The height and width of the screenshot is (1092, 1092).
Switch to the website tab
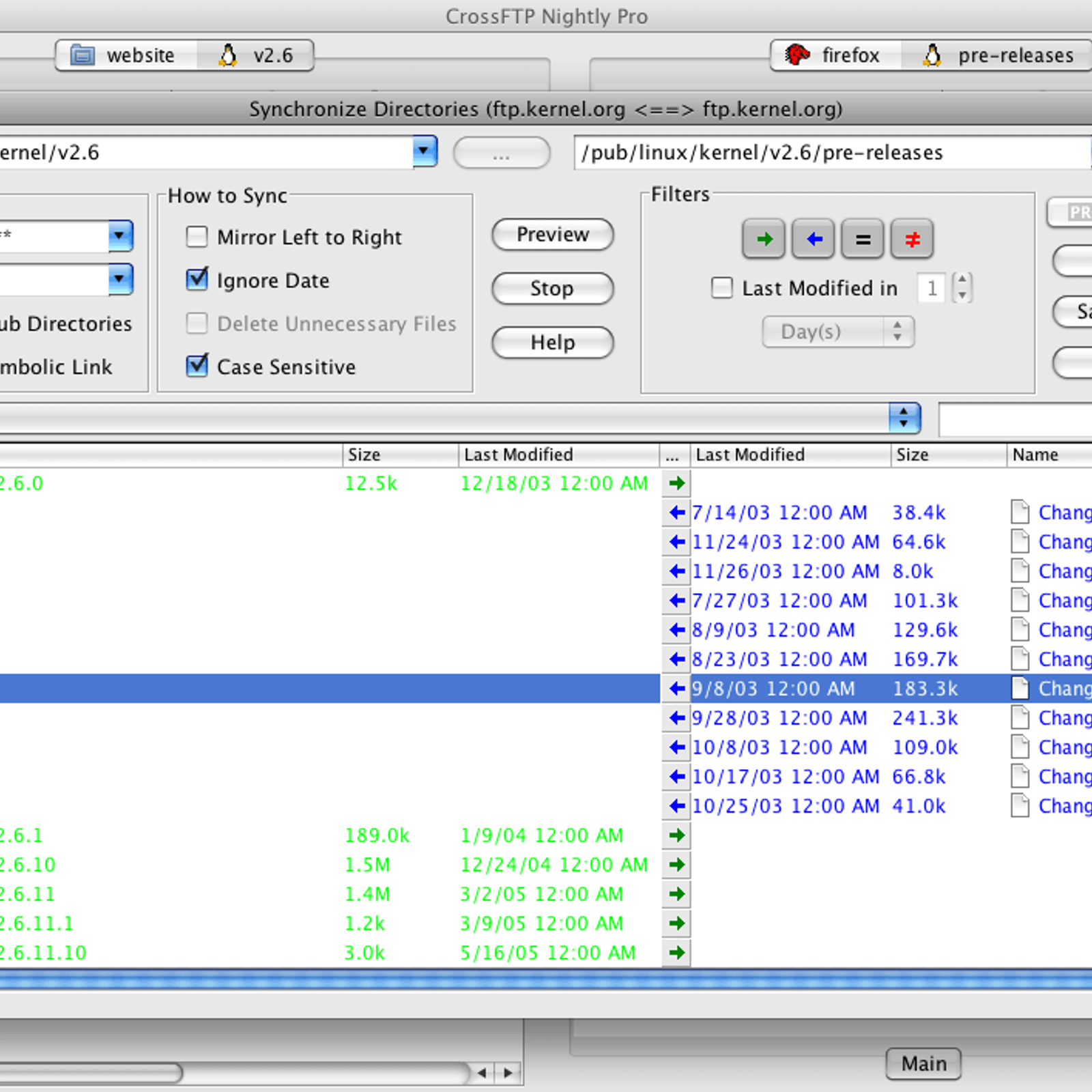[x=127, y=55]
